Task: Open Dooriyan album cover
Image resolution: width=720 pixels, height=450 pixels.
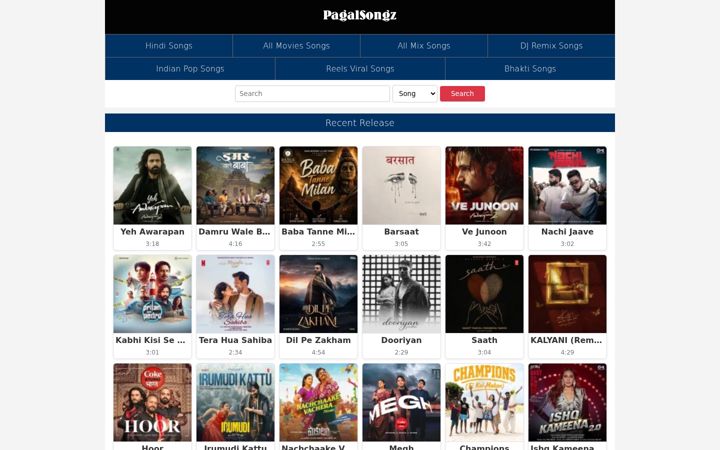Action: pos(401,294)
